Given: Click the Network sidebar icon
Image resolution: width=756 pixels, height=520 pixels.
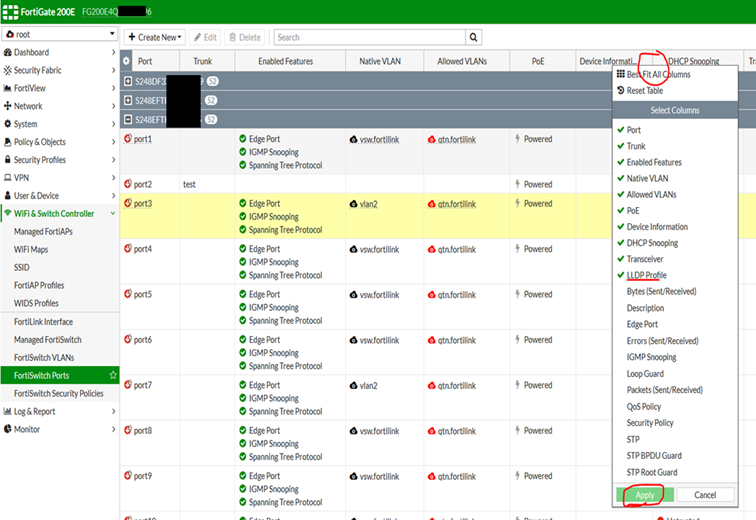Looking at the screenshot, I should coord(7,106).
